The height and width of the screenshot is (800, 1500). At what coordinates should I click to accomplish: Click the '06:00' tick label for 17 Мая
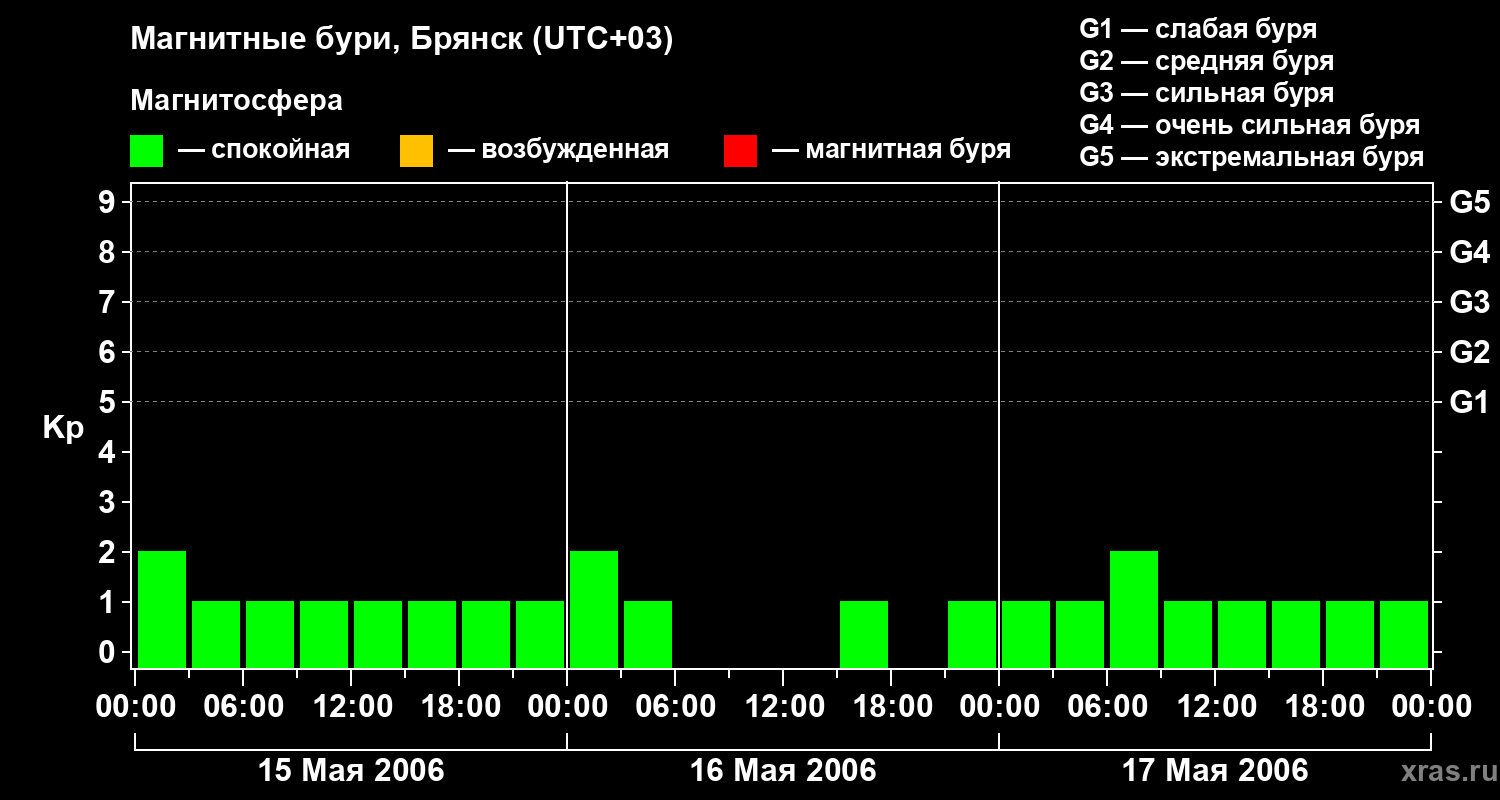tap(1107, 707)
